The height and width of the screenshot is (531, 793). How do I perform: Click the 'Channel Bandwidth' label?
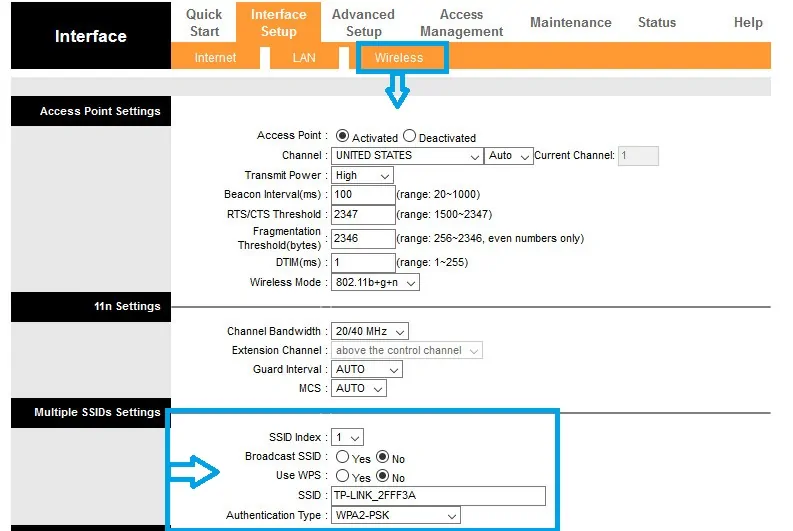tap(274, 331)
